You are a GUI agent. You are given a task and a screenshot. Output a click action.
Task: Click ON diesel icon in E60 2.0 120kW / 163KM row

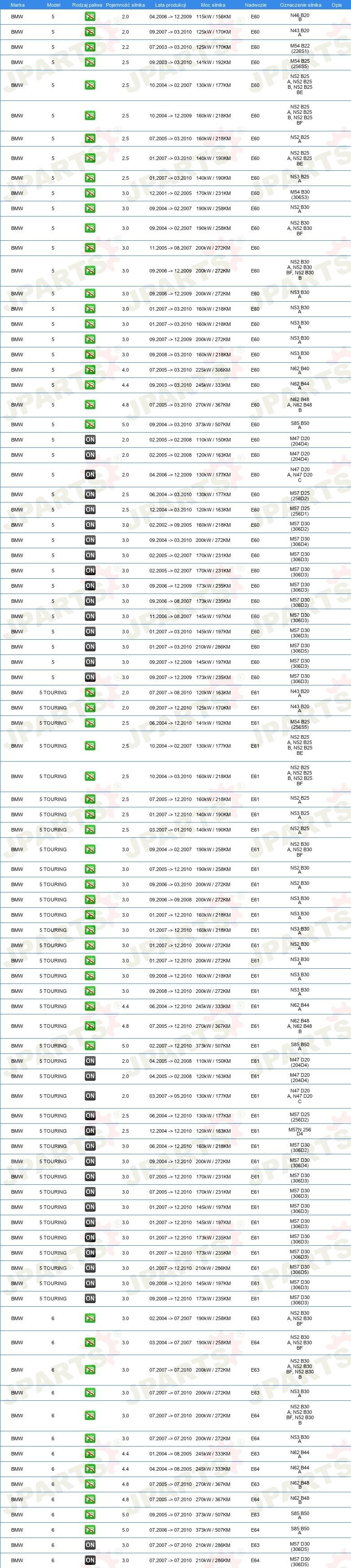[90, 455]
